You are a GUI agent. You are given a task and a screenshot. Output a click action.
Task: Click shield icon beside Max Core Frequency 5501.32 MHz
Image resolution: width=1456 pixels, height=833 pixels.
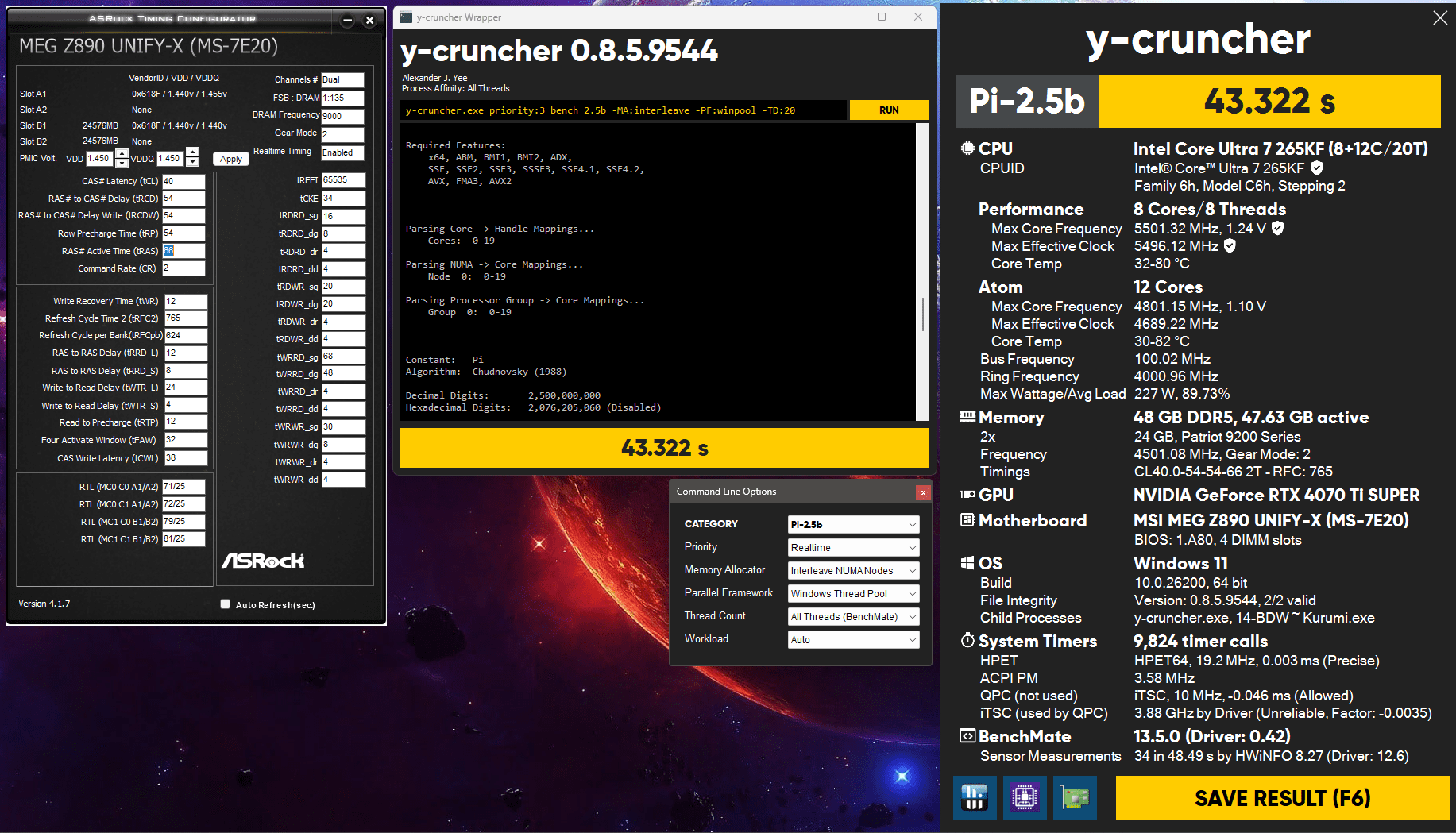click(1277, 228)
